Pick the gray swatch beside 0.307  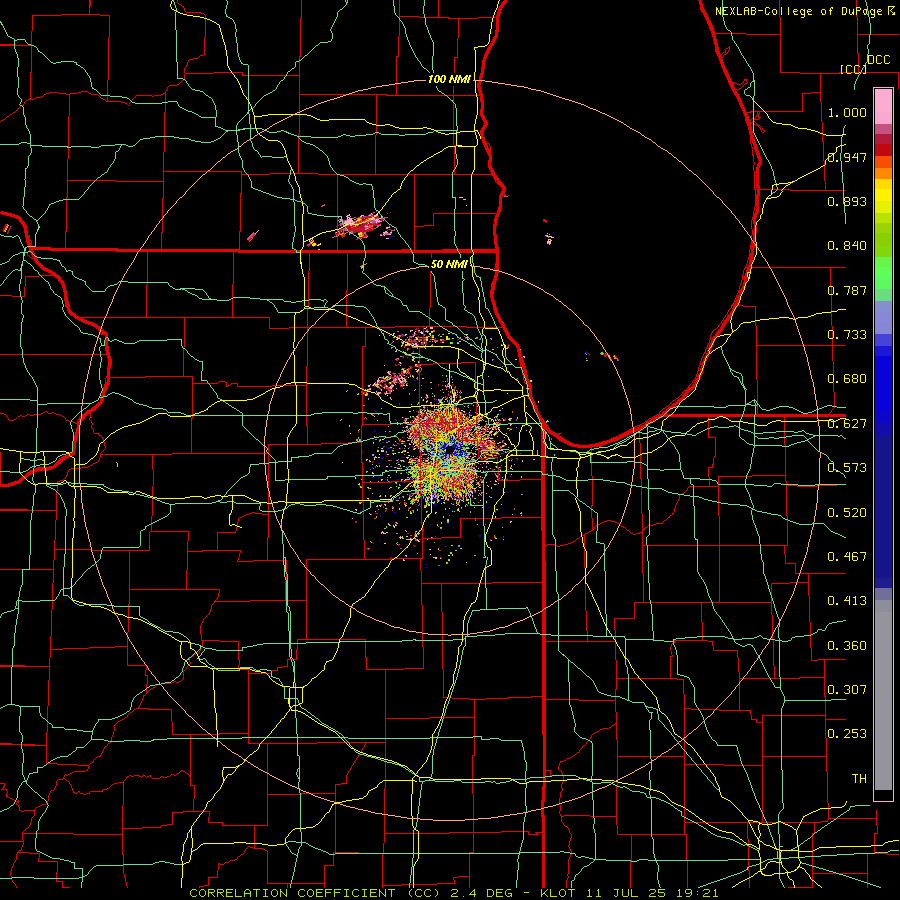(883, 695)
